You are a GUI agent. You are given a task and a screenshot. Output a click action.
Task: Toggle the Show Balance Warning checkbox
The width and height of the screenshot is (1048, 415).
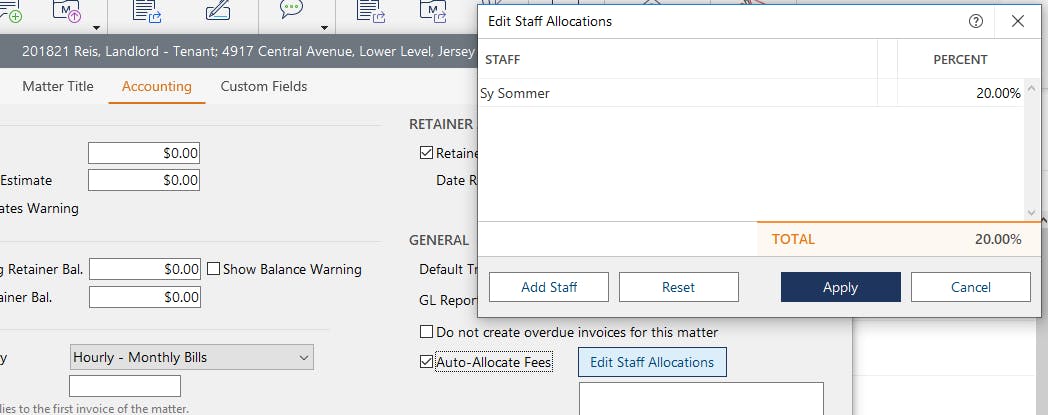(213, 269)
